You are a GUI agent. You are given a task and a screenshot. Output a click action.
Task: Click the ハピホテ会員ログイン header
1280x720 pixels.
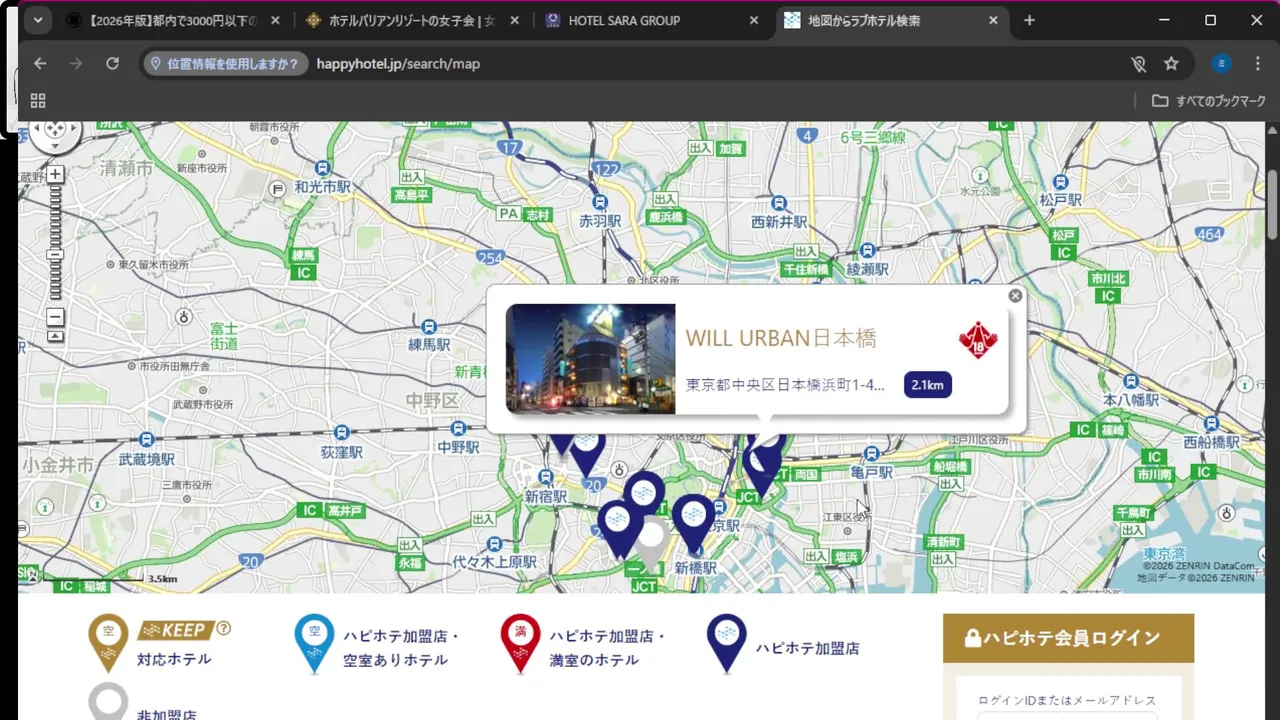[x=1068, y=638]
